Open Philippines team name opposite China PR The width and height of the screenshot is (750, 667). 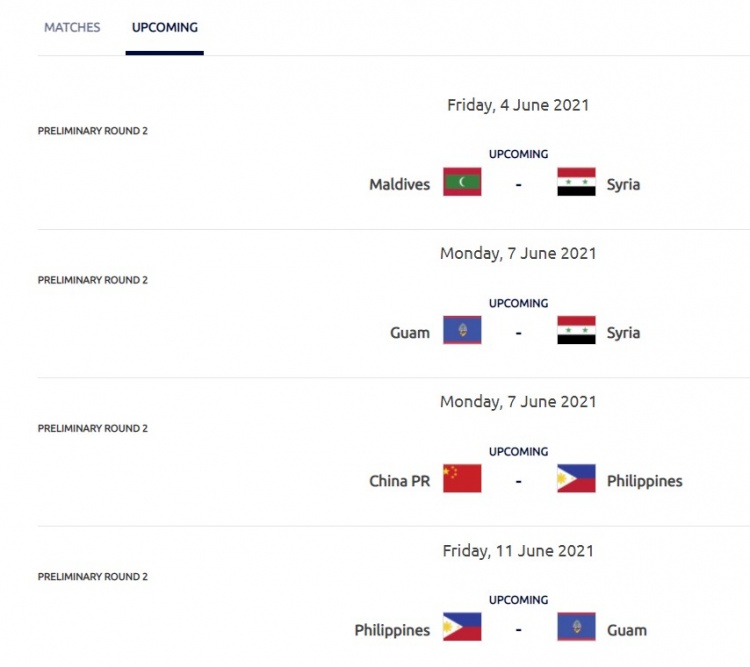(644, 481)
